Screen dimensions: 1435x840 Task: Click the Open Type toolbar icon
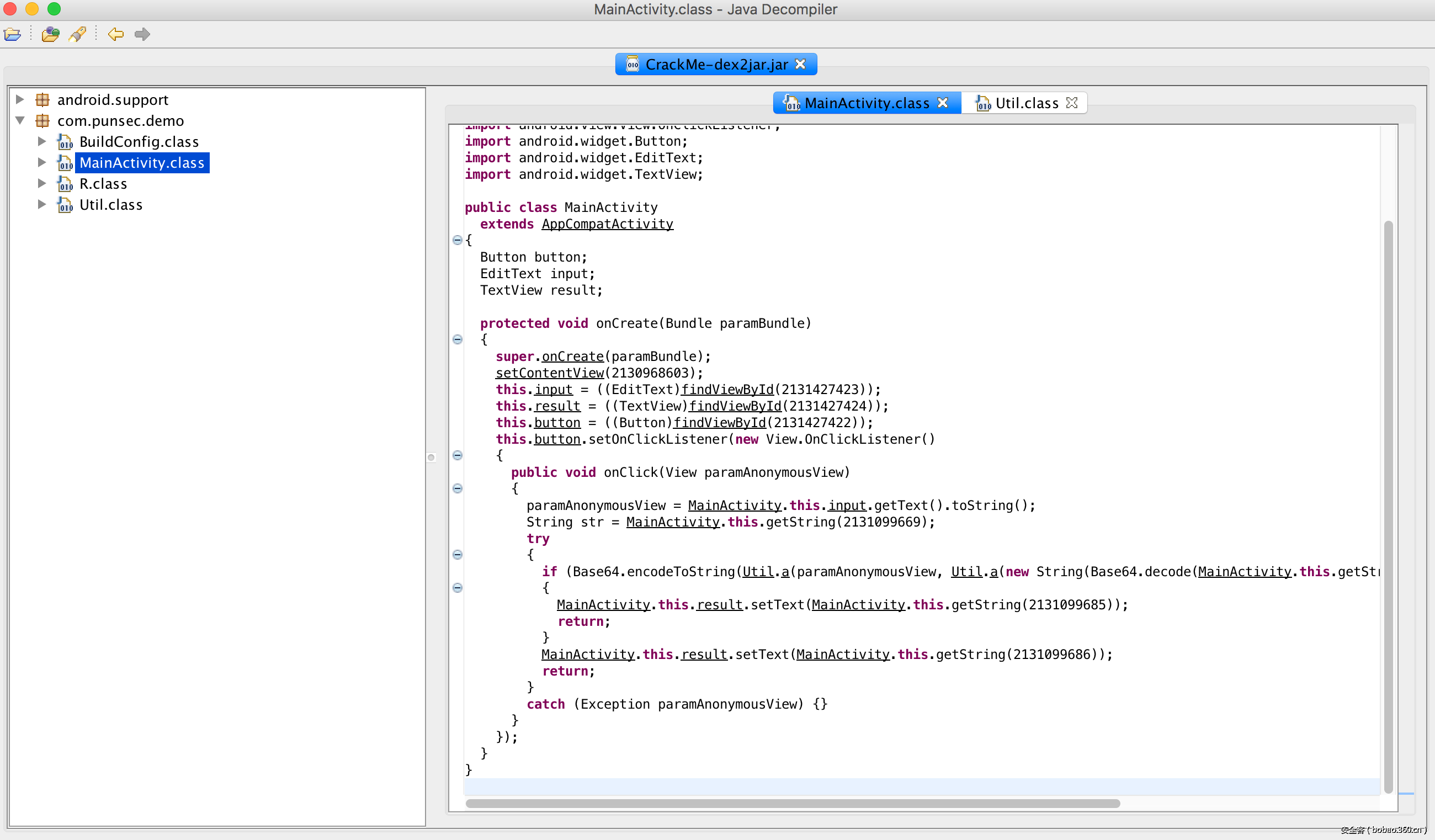pos(50,34)
